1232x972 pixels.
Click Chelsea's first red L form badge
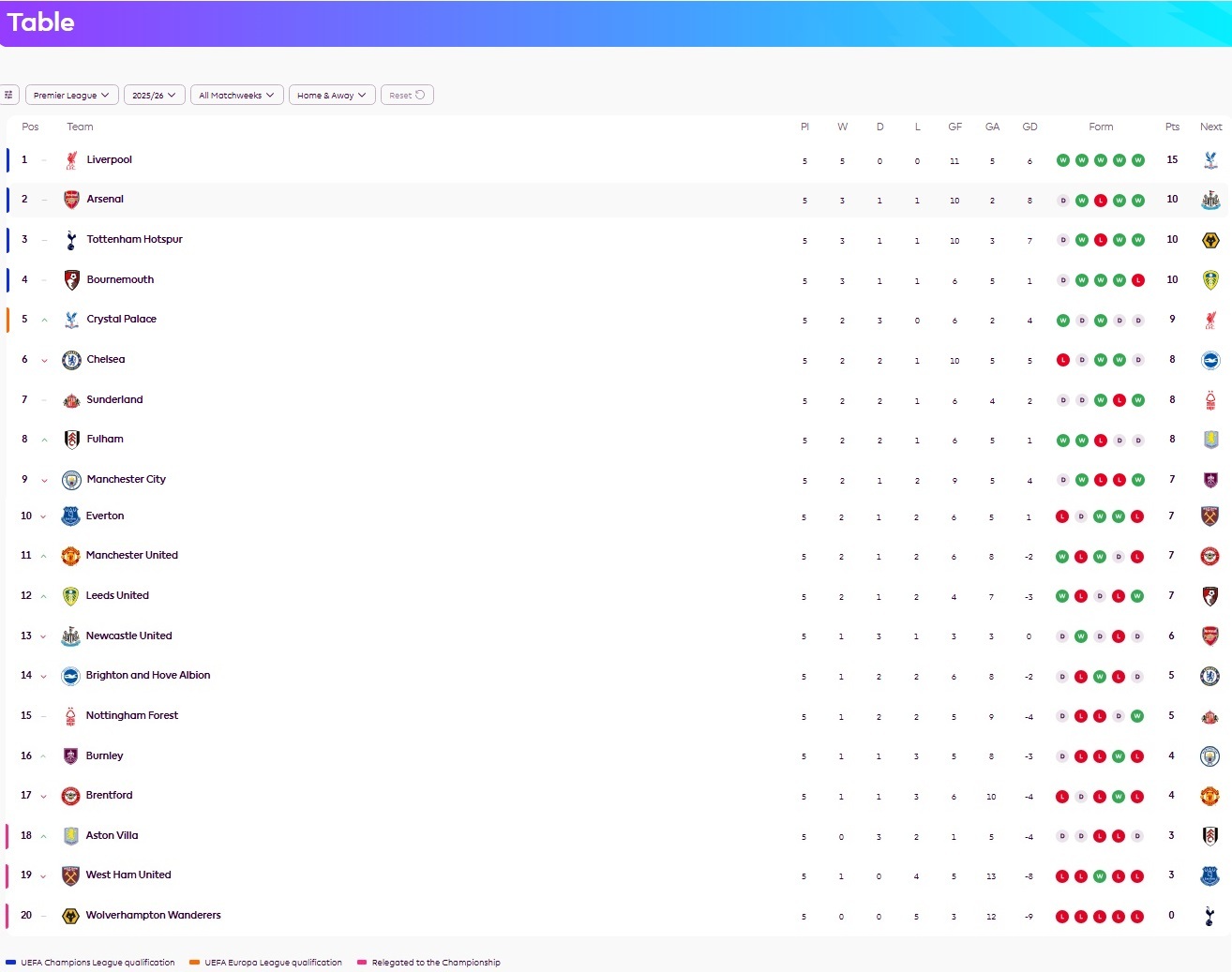pyautogui.click(x=1063, y=360)
